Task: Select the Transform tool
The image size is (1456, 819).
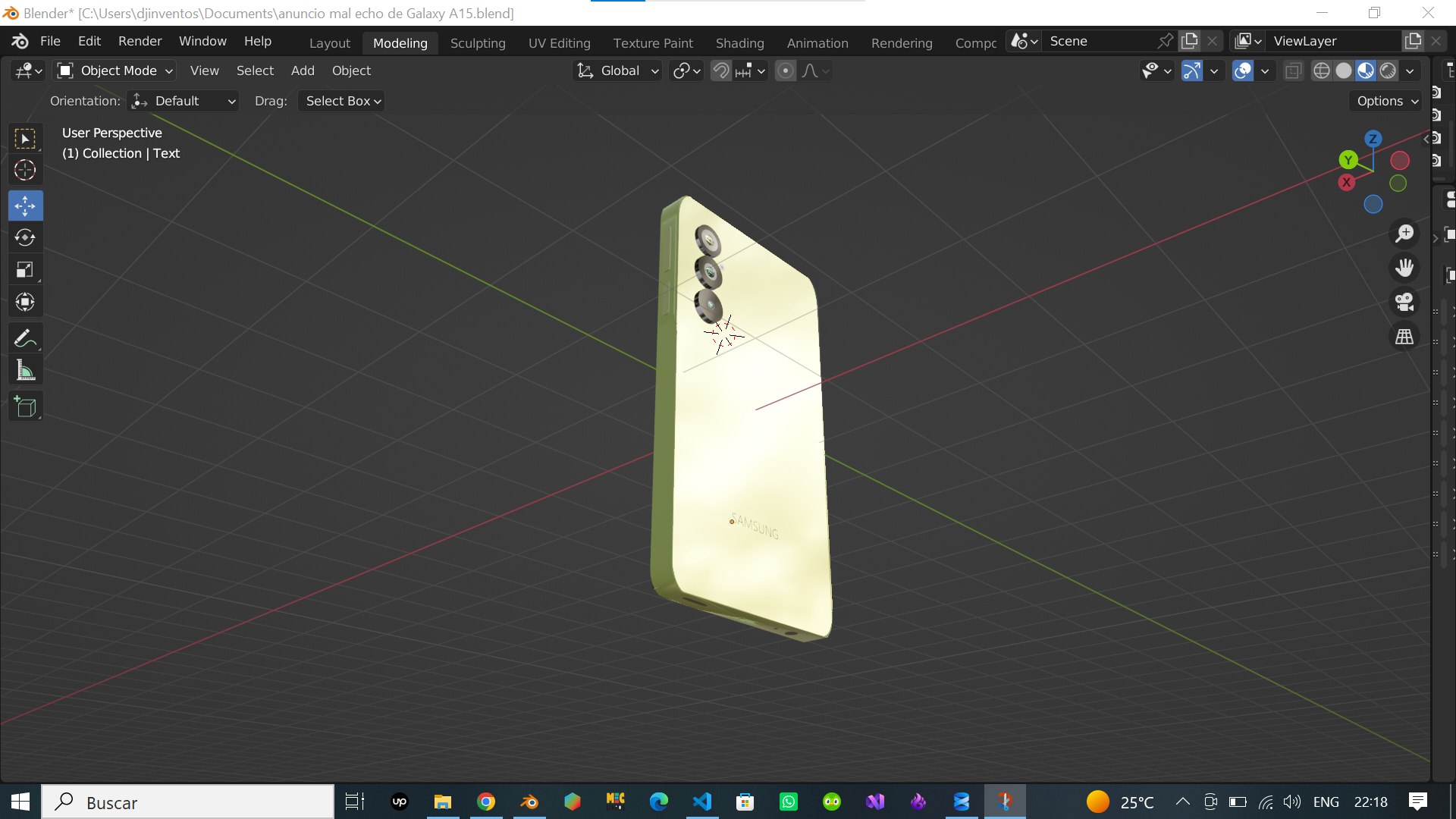Action: [25, 303]
